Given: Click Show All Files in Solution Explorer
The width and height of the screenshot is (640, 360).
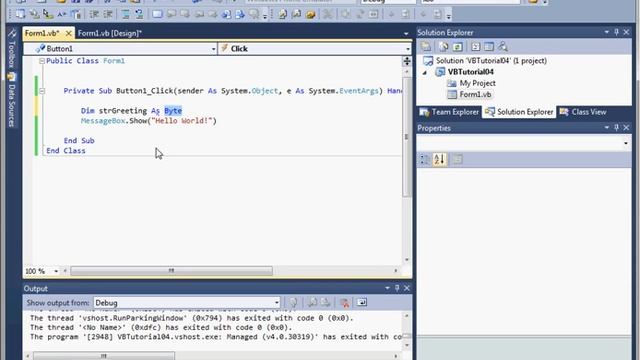Looking at the screenshot, I should 444,47.
